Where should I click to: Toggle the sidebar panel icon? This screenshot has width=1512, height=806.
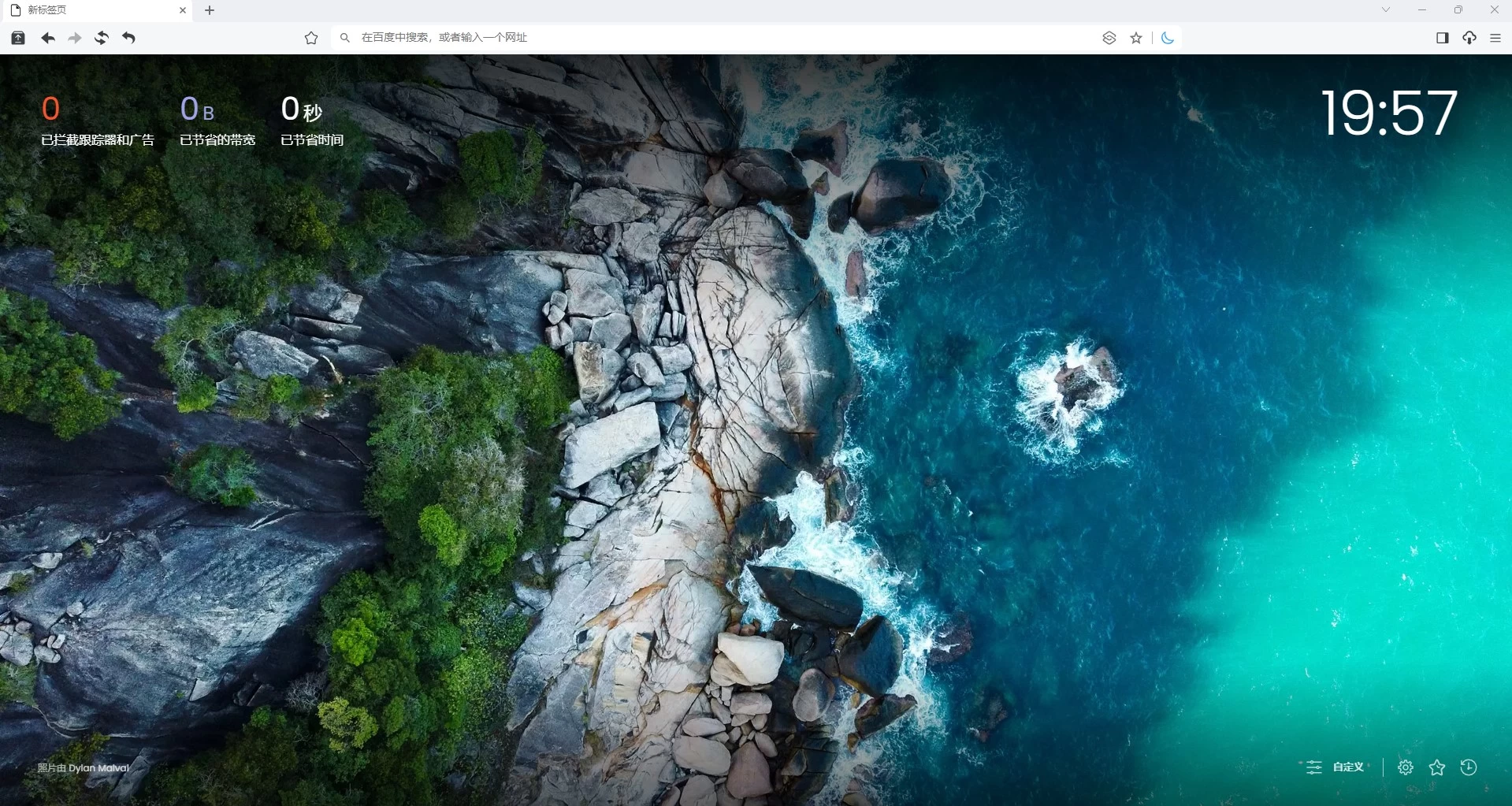1442,37
